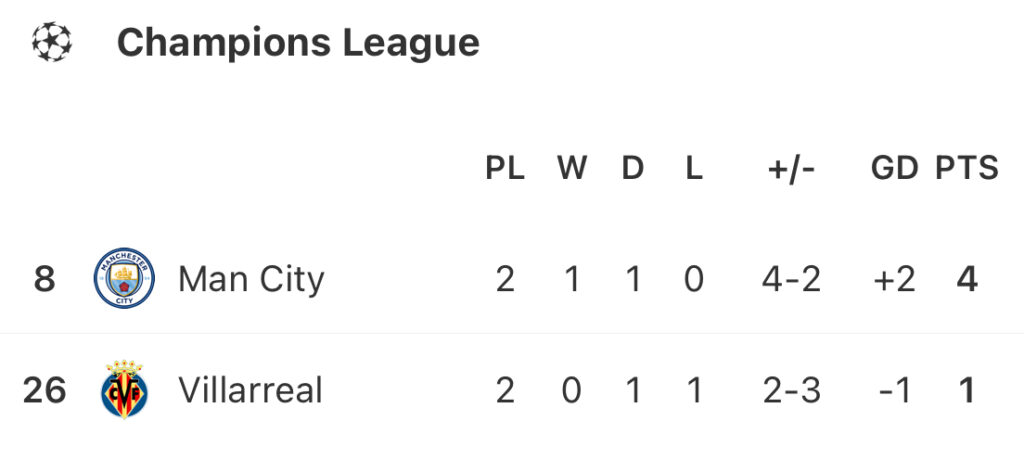Screen dimensions: 1024x459
Task: Sort by the W column header
Action: [x=572, y=168]
